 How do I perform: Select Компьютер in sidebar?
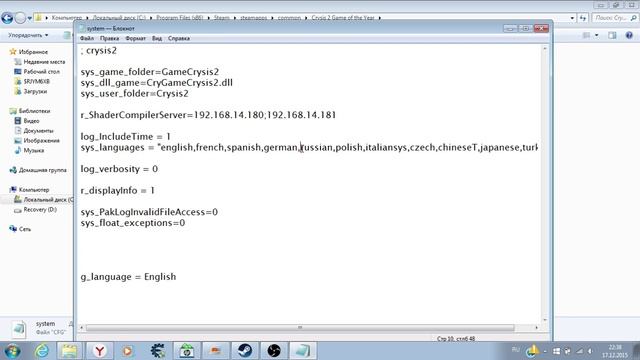[33, 190]
